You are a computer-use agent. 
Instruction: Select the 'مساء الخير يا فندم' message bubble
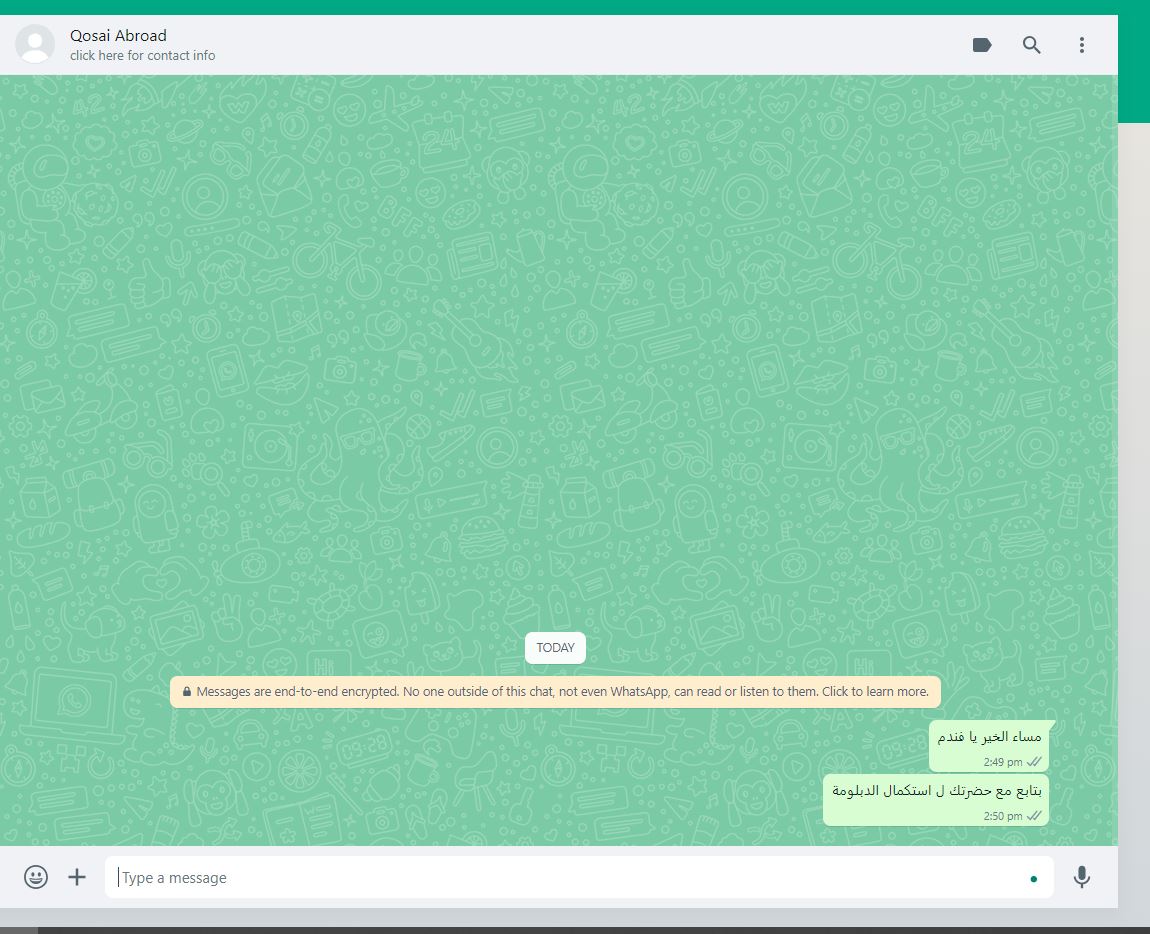tap(989, 745)
